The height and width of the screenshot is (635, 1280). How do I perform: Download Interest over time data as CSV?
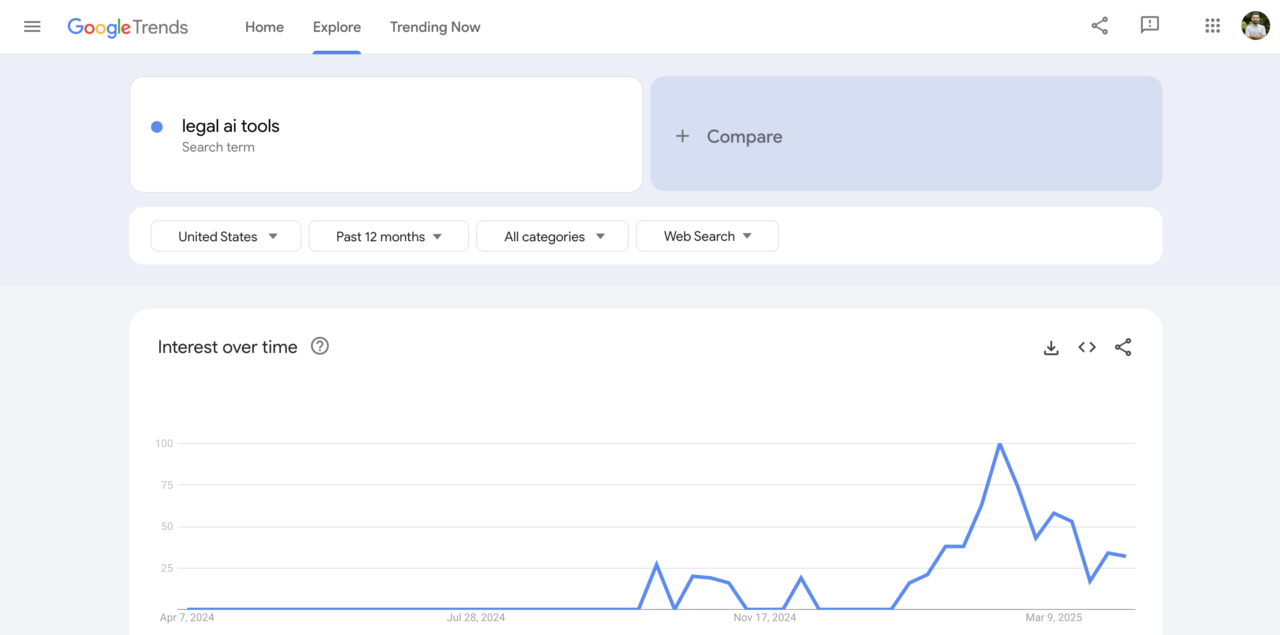pos(1050,347)
